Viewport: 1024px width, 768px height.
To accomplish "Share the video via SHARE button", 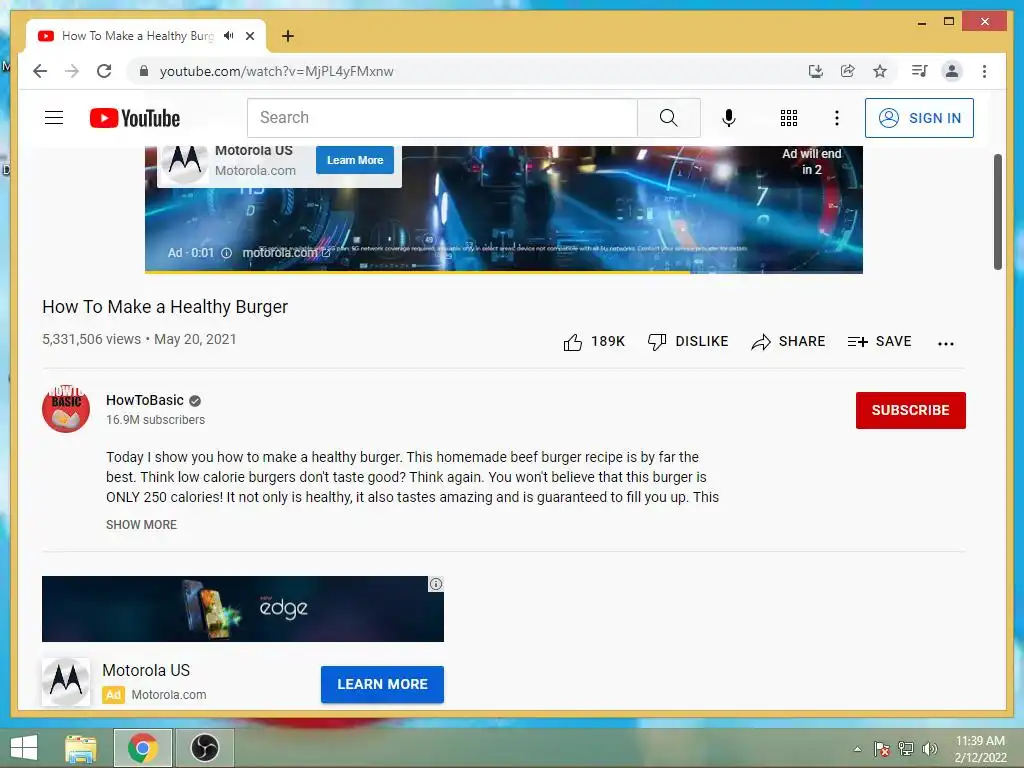I will (788, 342).
